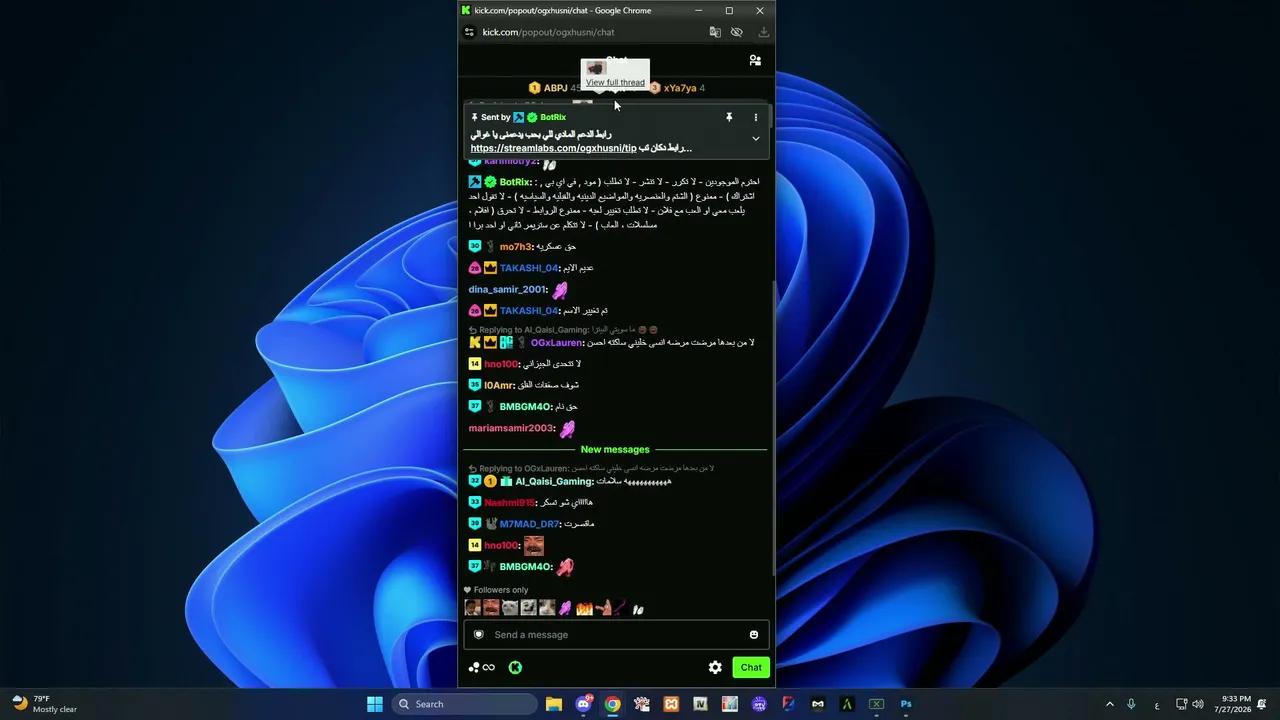Jump to New messages divider
The width and height of the screenshot is (1280, 720).
coord(615,450)
